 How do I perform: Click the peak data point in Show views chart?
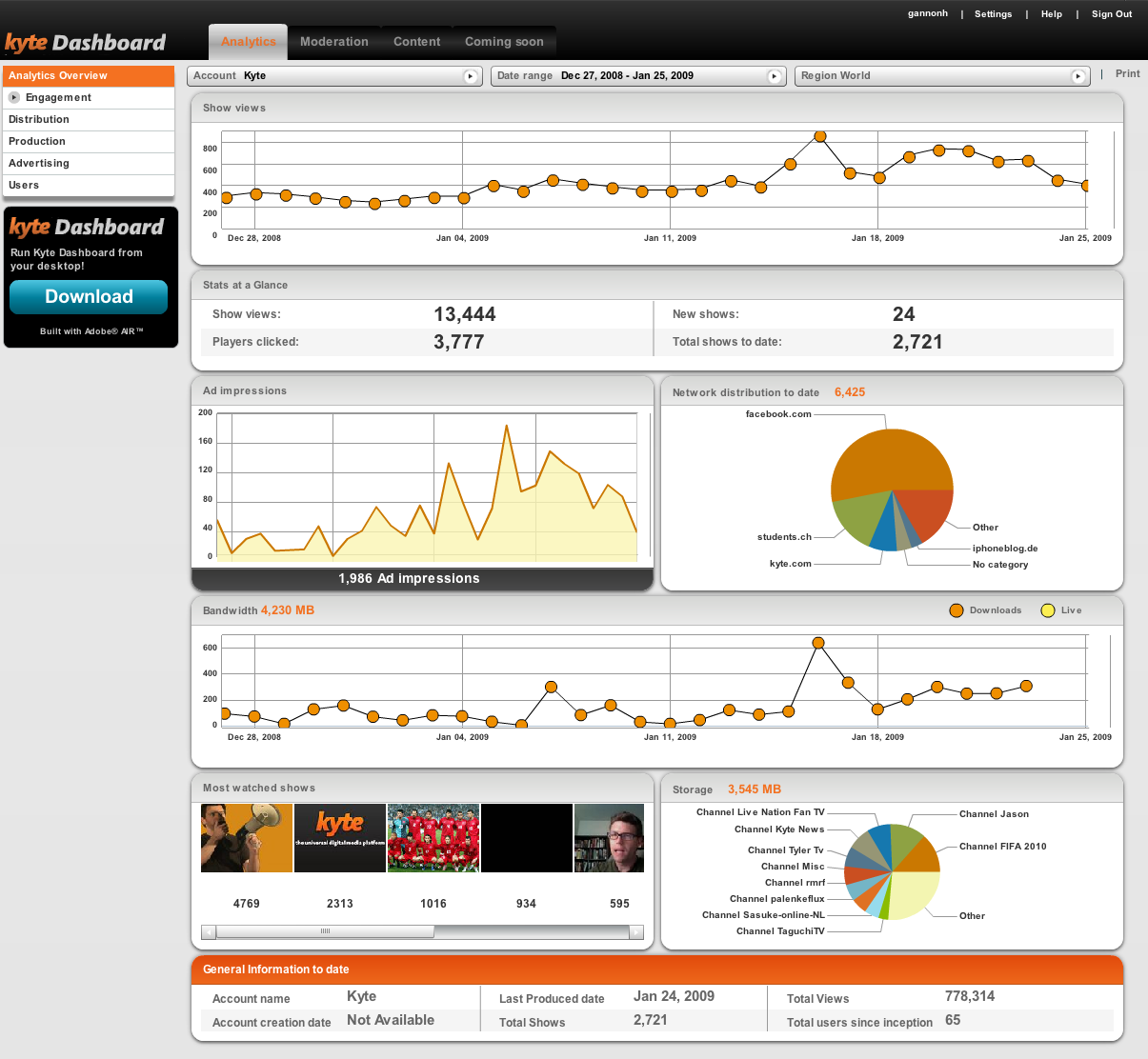[820, 137]
